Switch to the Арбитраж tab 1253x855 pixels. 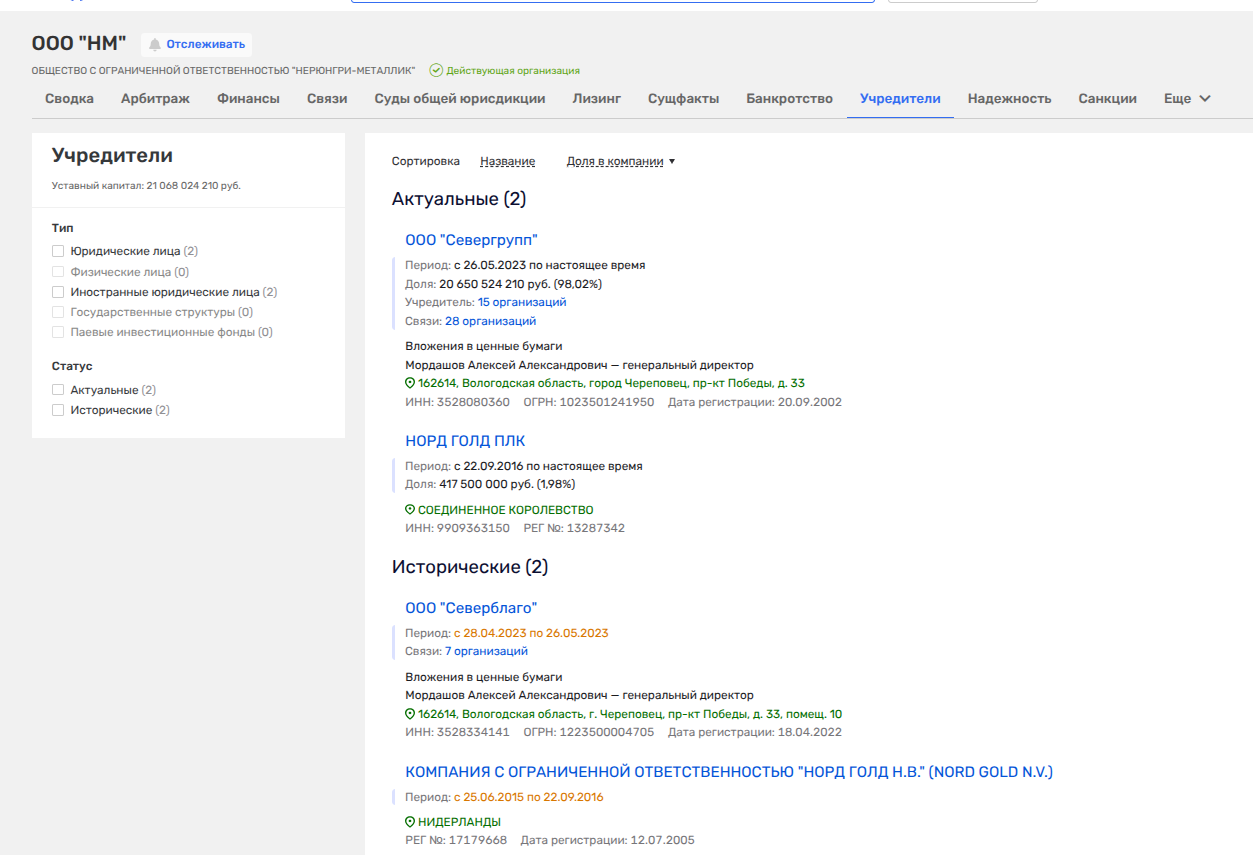155,99
